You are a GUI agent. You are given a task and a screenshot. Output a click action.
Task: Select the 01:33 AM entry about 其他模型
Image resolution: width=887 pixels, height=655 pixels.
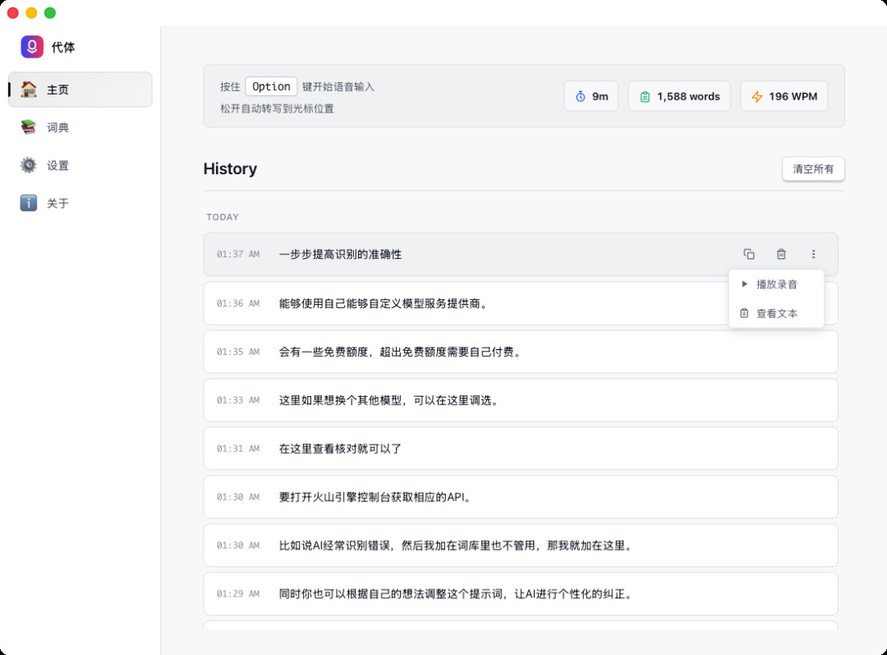tap(520, 400)
